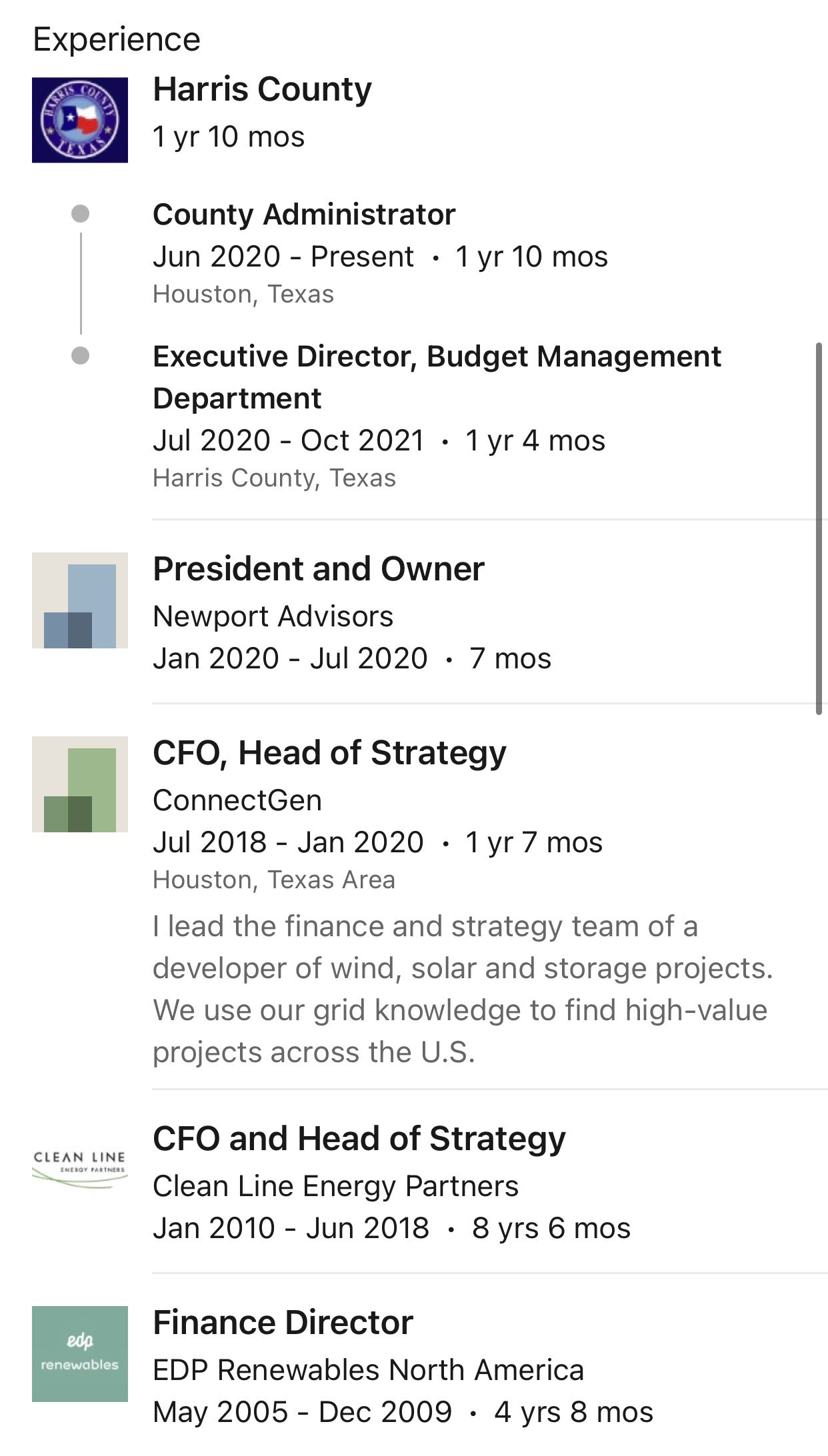Select the Executive Director timeline dot

point(80,356)
